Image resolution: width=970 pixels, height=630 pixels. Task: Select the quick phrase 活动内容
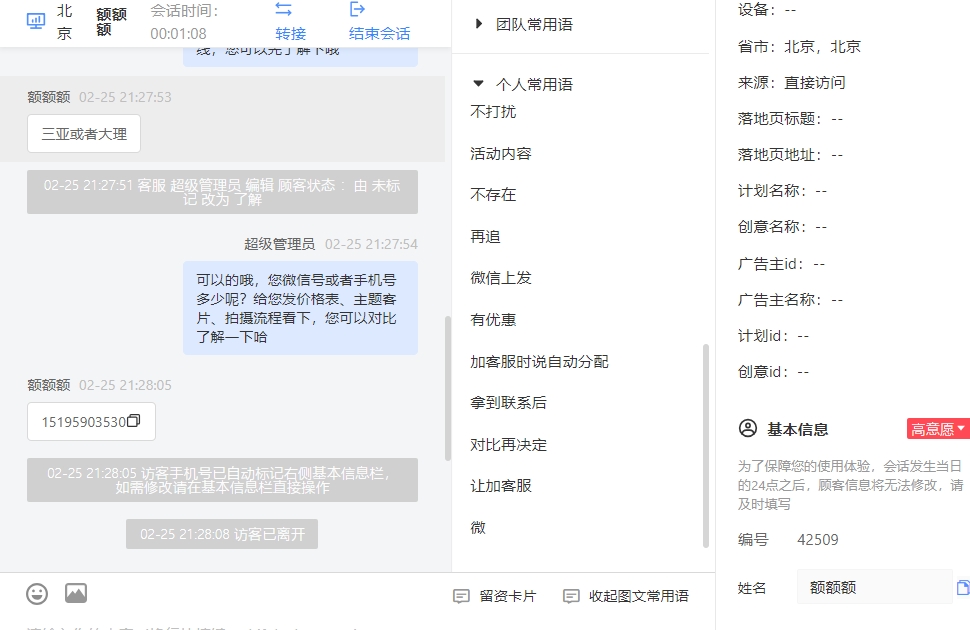[501, 153]
